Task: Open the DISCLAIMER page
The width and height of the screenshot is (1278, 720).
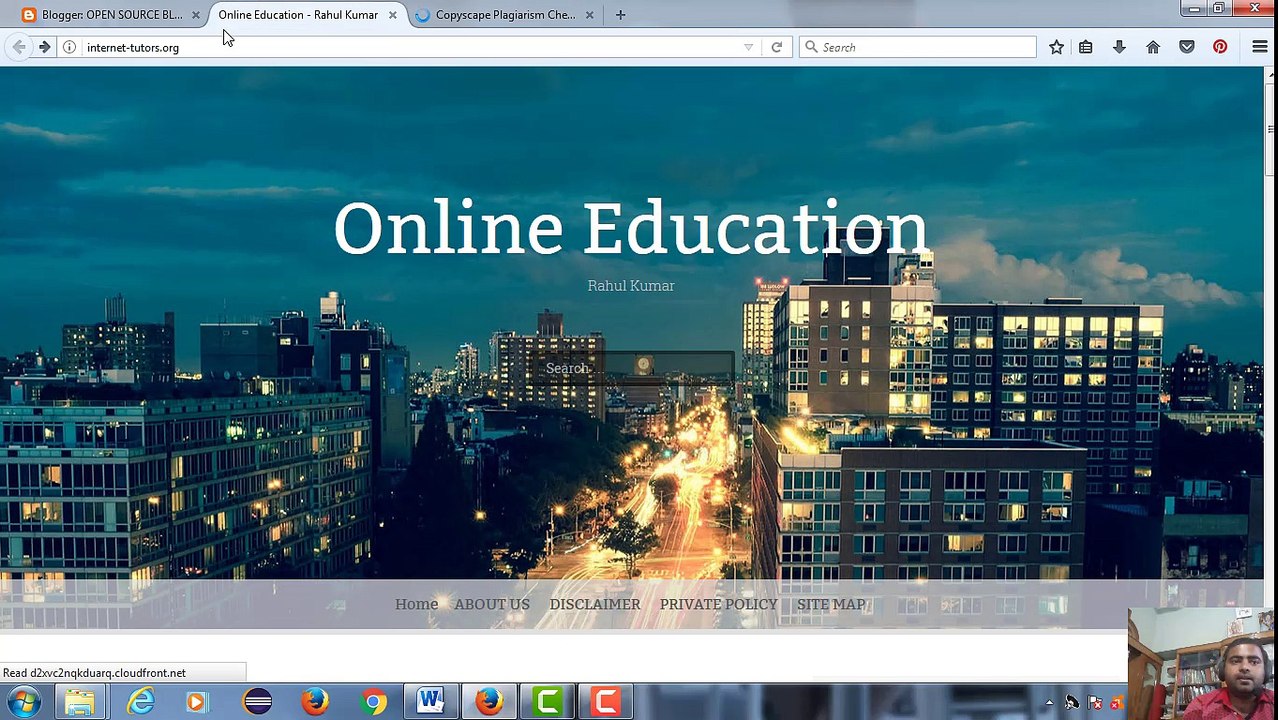Action: [595, 604]
